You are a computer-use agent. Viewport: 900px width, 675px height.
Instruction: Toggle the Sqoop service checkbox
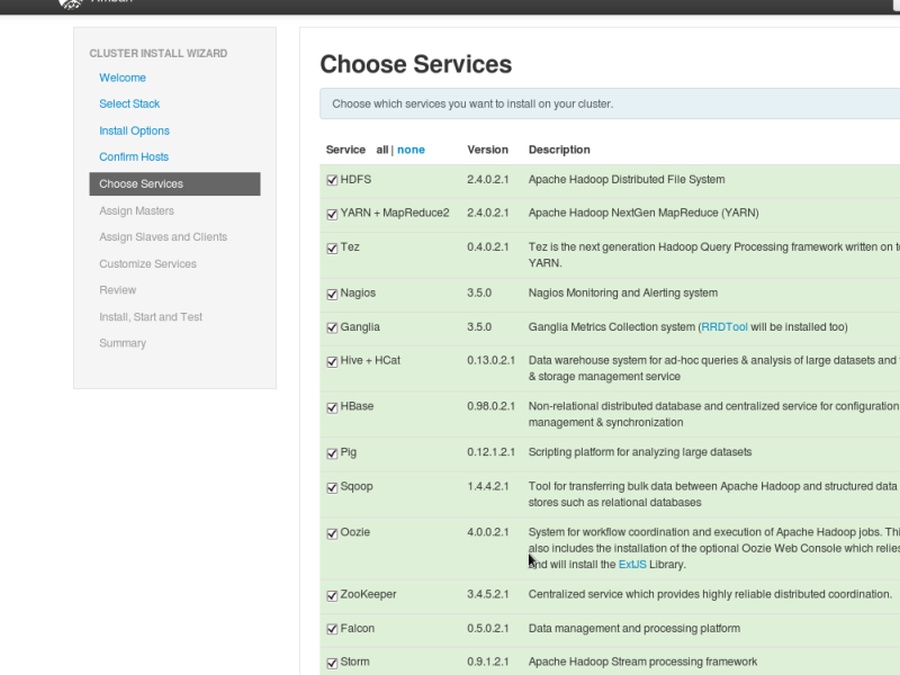pos(332,487)
